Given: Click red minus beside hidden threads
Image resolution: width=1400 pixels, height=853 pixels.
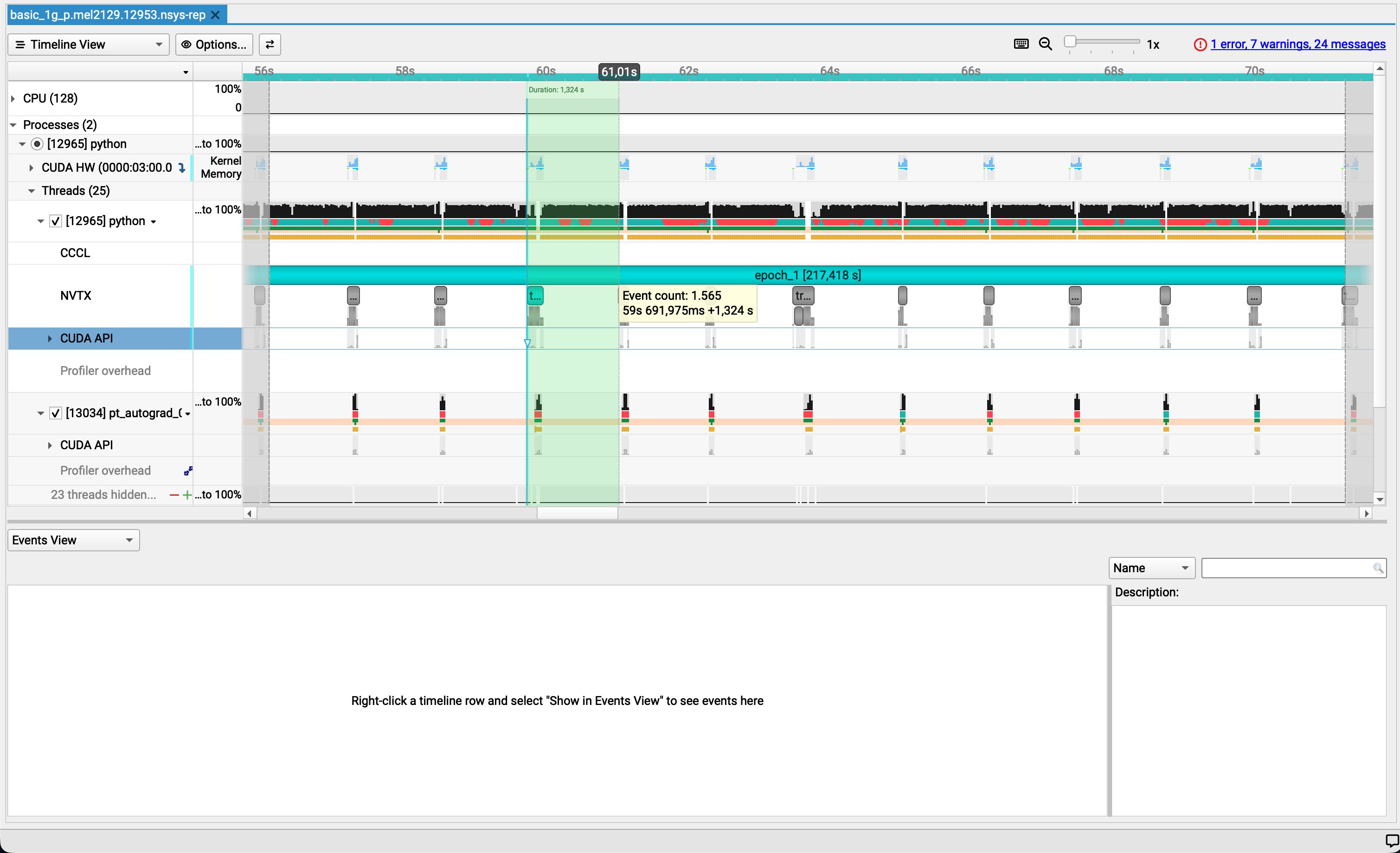Looking at the screenshot, I should point(174,495).
